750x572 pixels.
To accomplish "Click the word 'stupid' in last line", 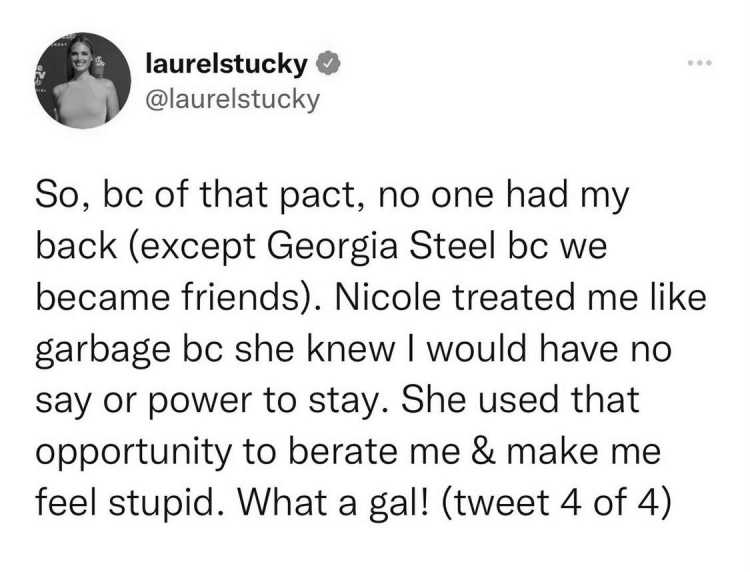I will coord(161,504).
